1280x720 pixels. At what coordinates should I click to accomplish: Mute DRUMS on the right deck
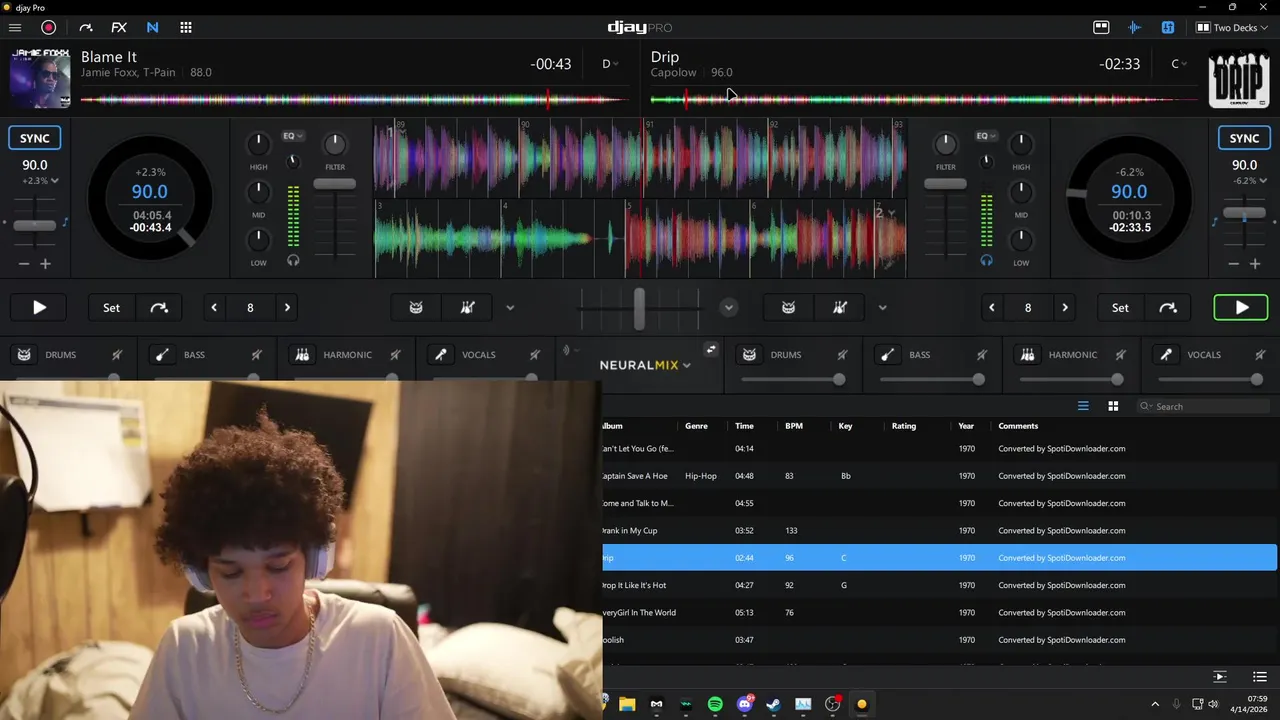[x=842, y=355]
